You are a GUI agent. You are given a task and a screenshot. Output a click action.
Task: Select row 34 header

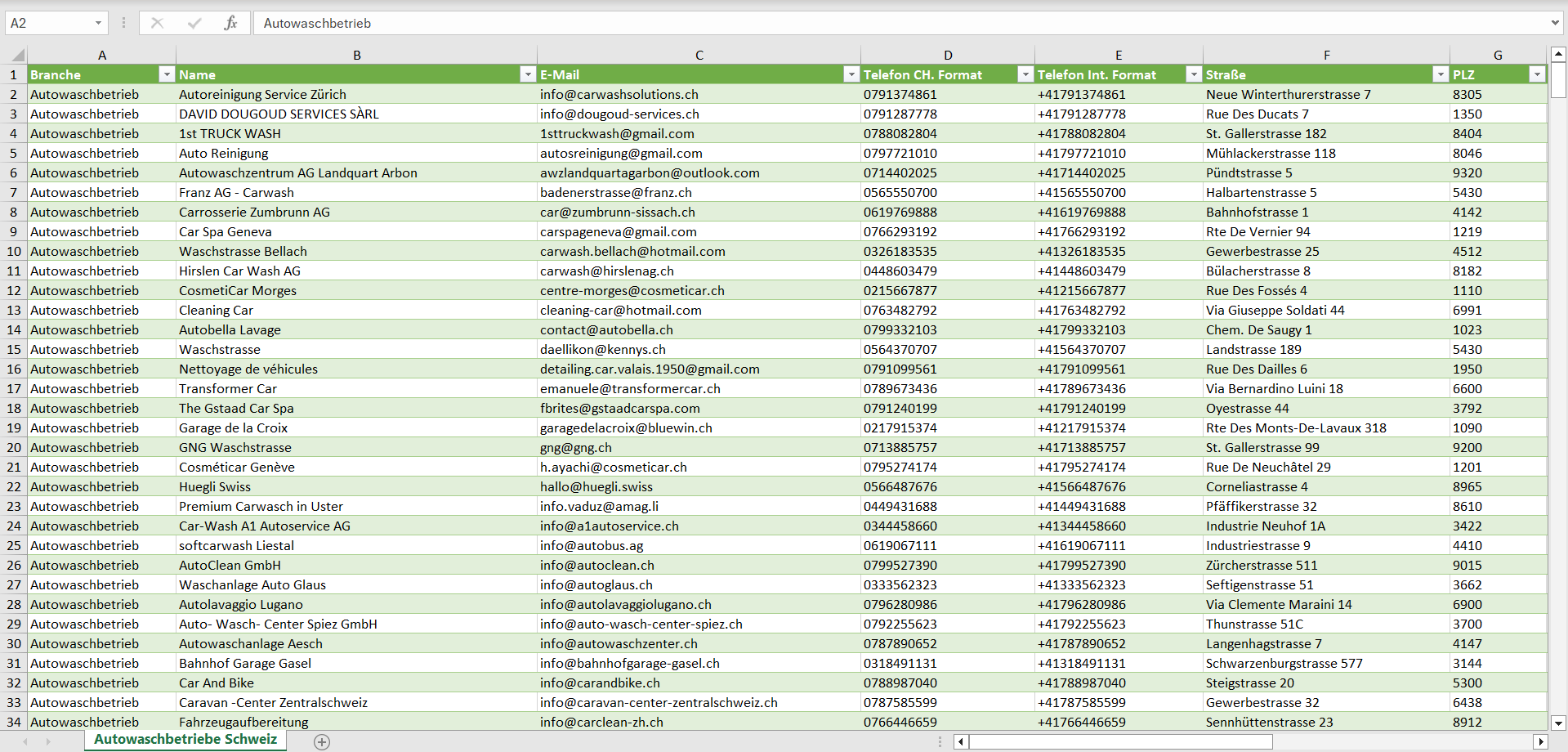14,722
